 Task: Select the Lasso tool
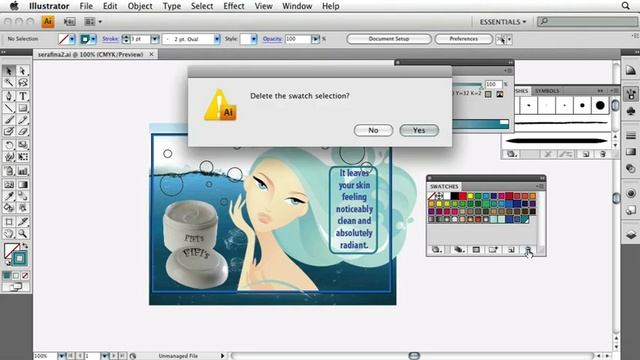pos(23,83)
